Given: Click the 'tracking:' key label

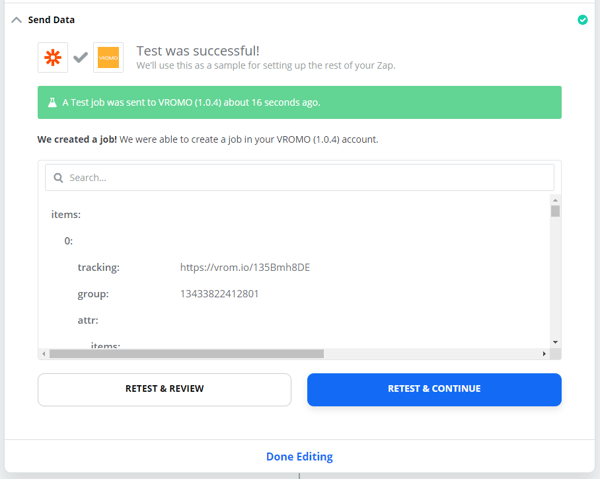Looking at the screenshot, I should click(x=98, y=267).
